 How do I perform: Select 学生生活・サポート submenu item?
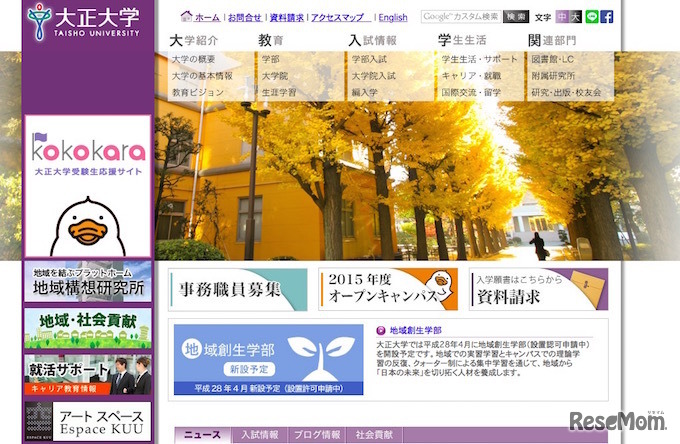coord(480,59)
